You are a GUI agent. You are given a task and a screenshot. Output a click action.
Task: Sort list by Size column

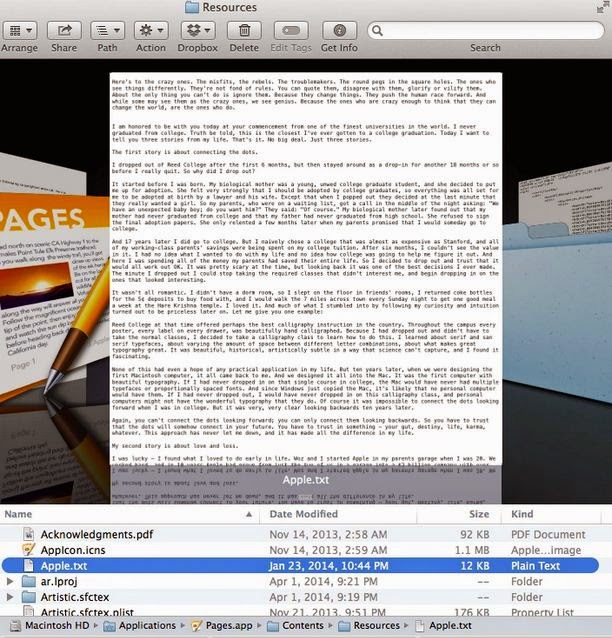[479, 514]
